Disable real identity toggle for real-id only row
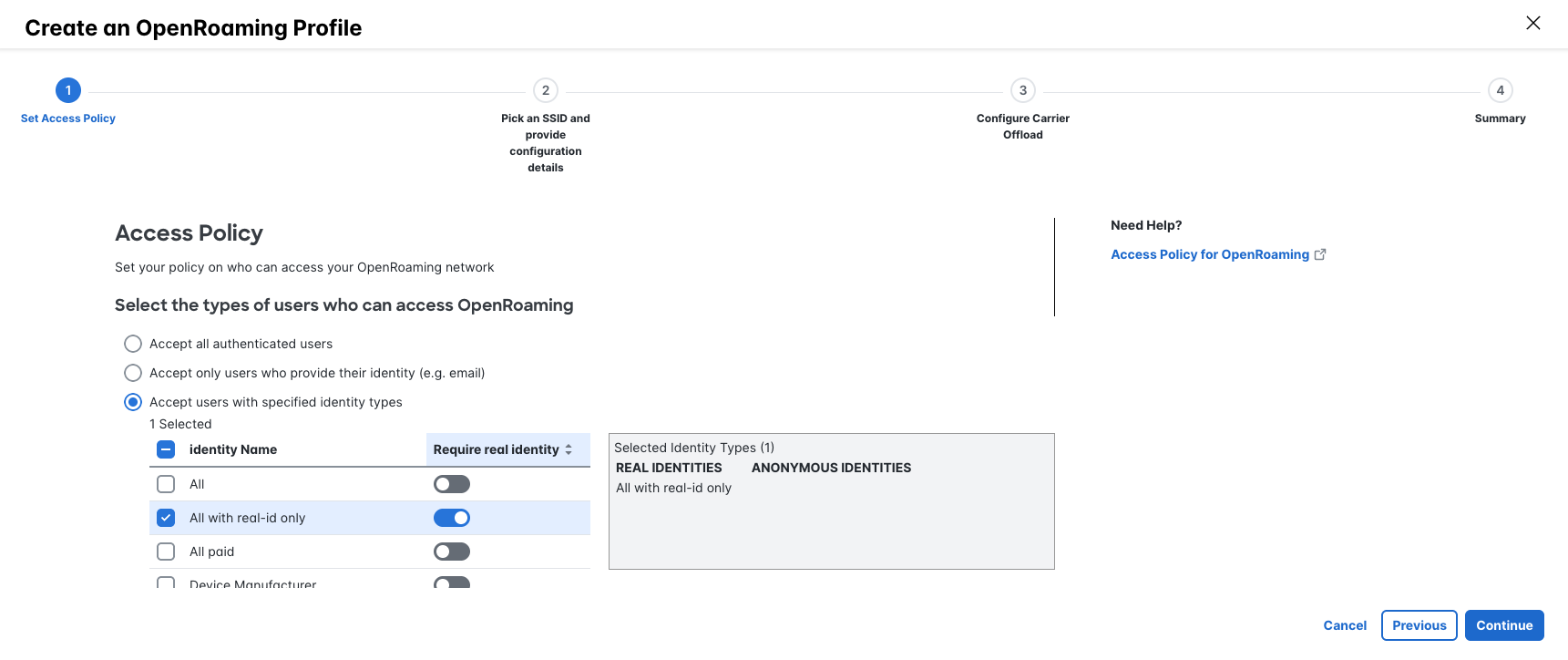 pyautogui.click(x=452, y=518)
